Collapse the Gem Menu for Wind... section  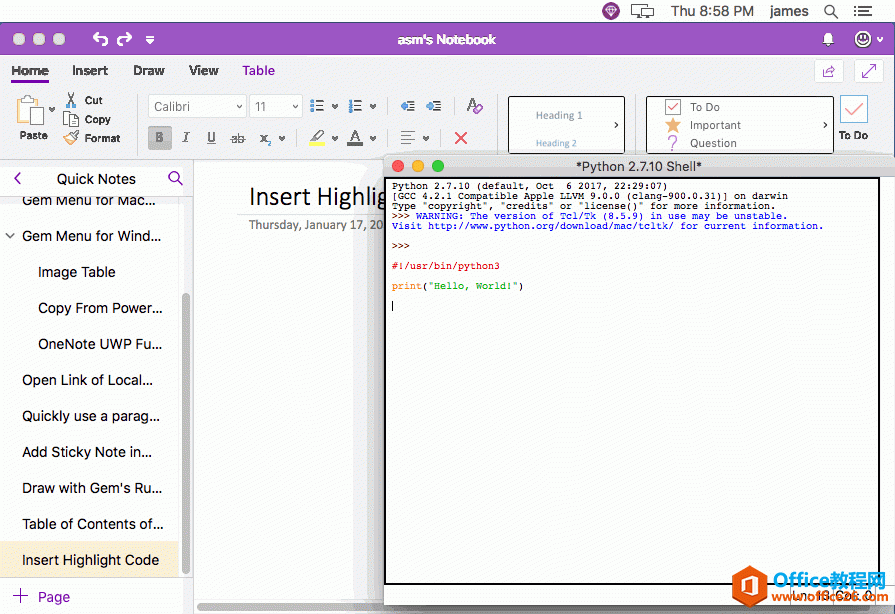click(10, 236)
